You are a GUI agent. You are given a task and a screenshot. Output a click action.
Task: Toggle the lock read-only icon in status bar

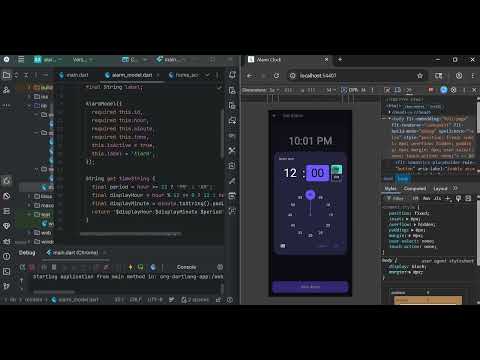pyautogui.click(x=218, y=300)
